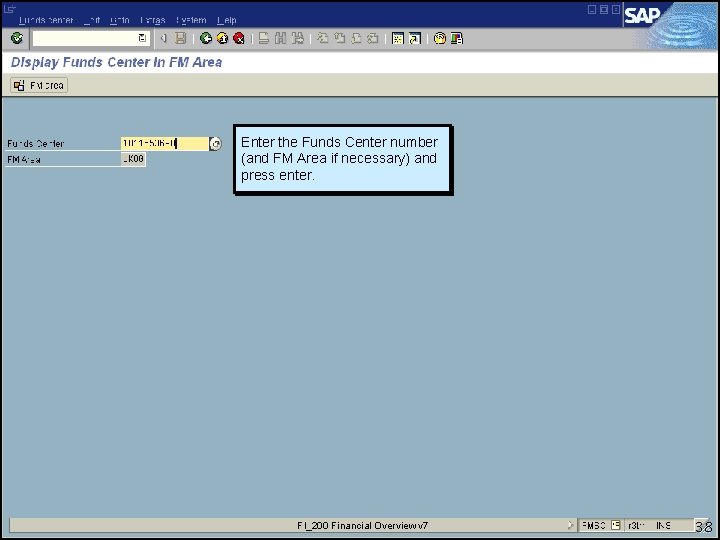Screen dimensions: 720x540
Task: Open the Funds Center search help button
Action: [x=215, y=144]
